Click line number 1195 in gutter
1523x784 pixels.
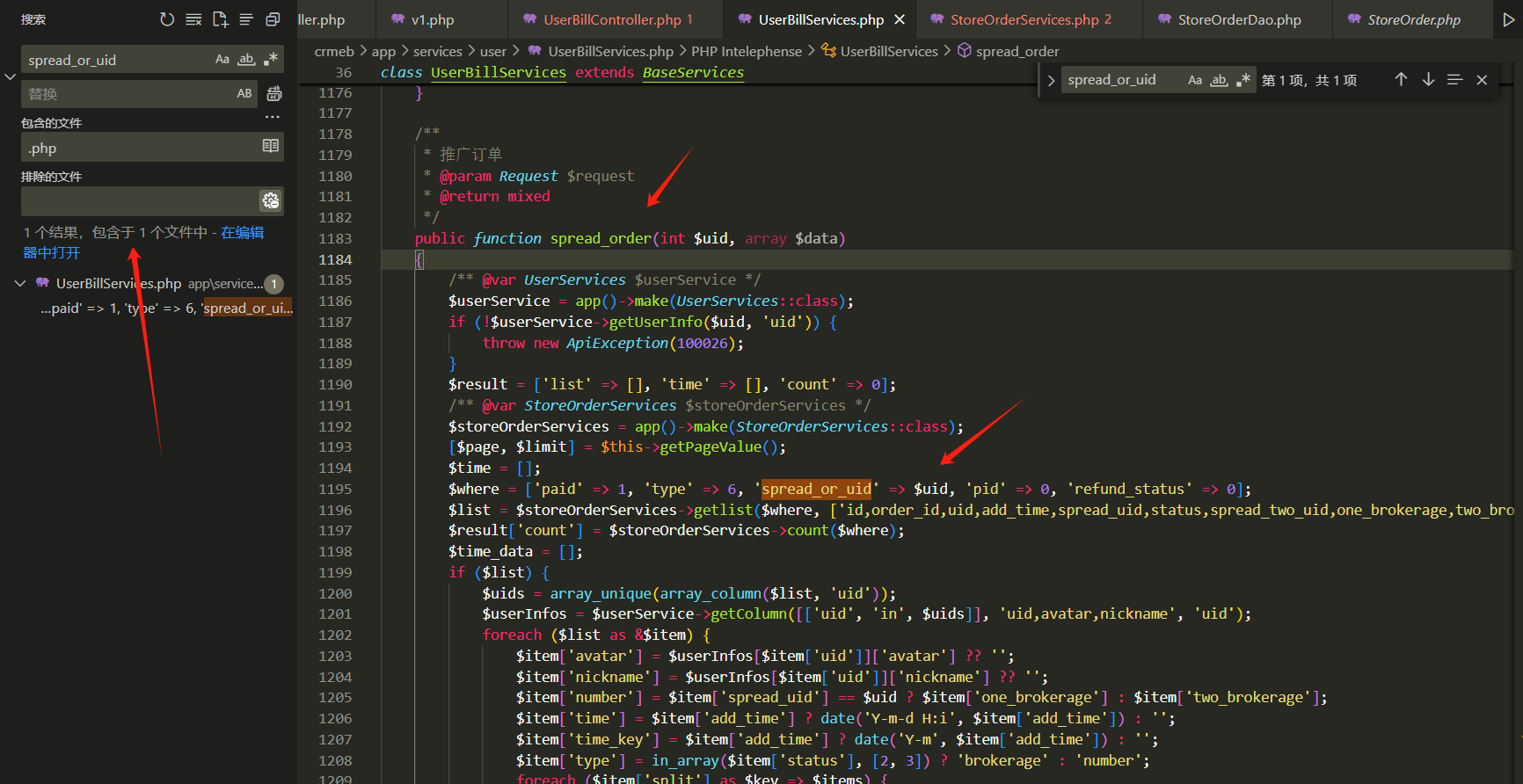click(x=335, y=489)
